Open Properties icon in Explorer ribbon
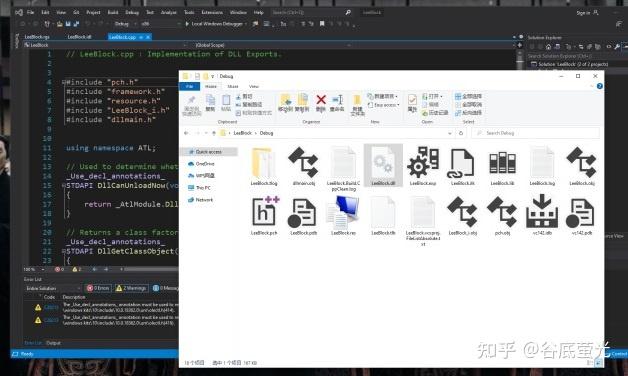This screenshot has height=376, width=628. (412, 99)
